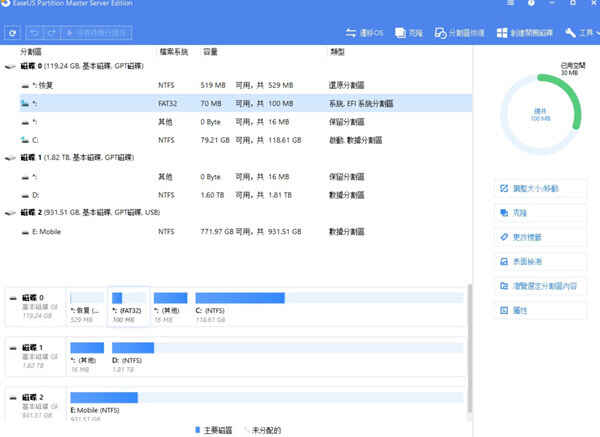Click Surface Test in the right panel
The image size is (600, 437).
[x=540, y=262]
